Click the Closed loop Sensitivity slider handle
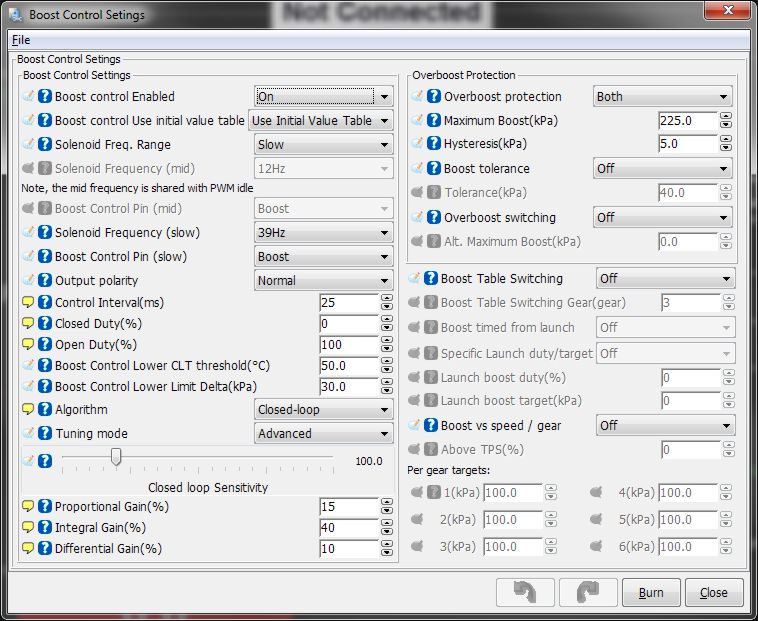This screenshot has width=758, height=621. [116, 457]
